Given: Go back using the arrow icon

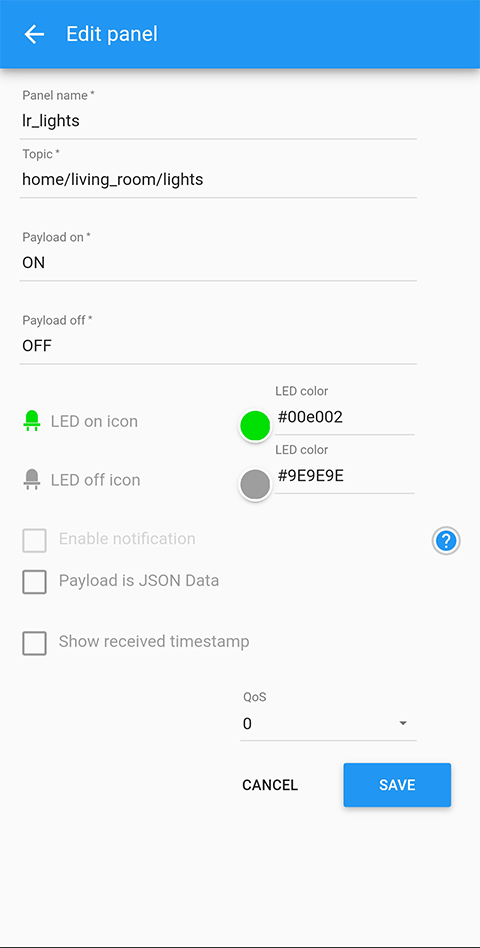Looking at the screenshot, I should click(34, 34).
